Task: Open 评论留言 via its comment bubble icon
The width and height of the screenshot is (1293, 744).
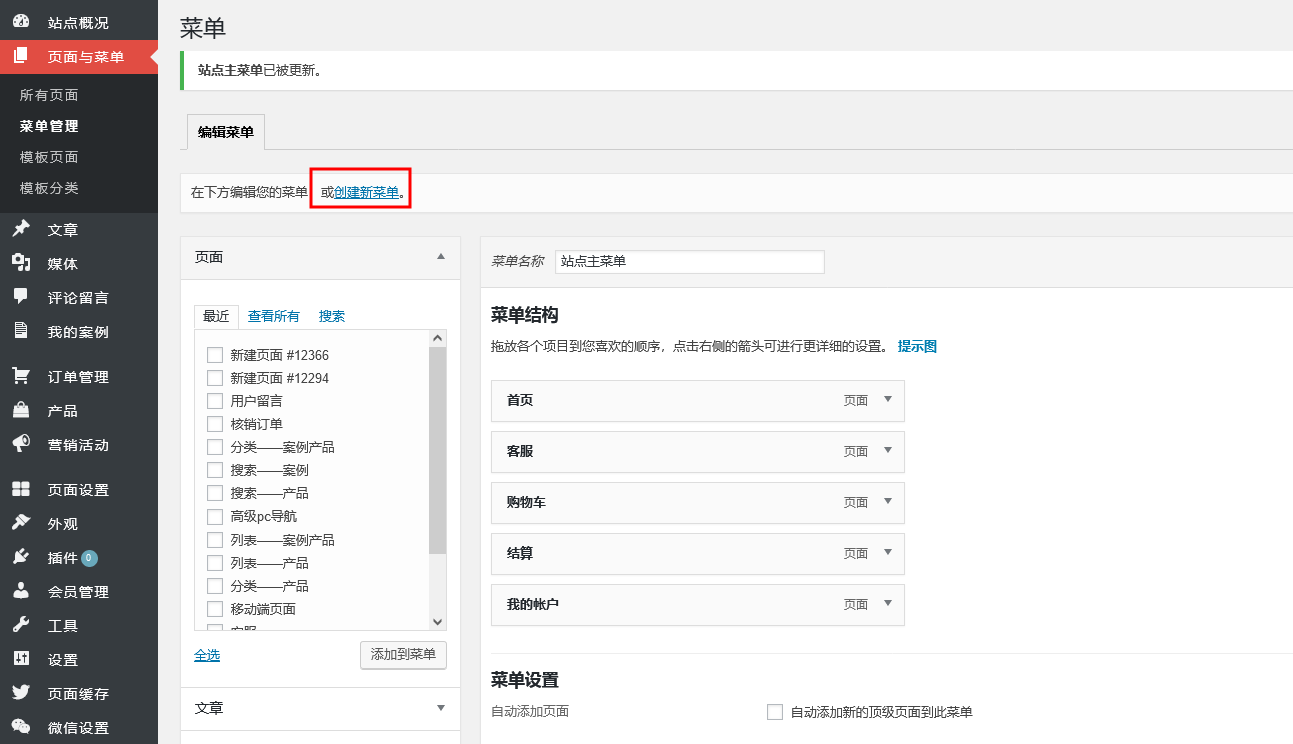Action: [x=21, y=297]
